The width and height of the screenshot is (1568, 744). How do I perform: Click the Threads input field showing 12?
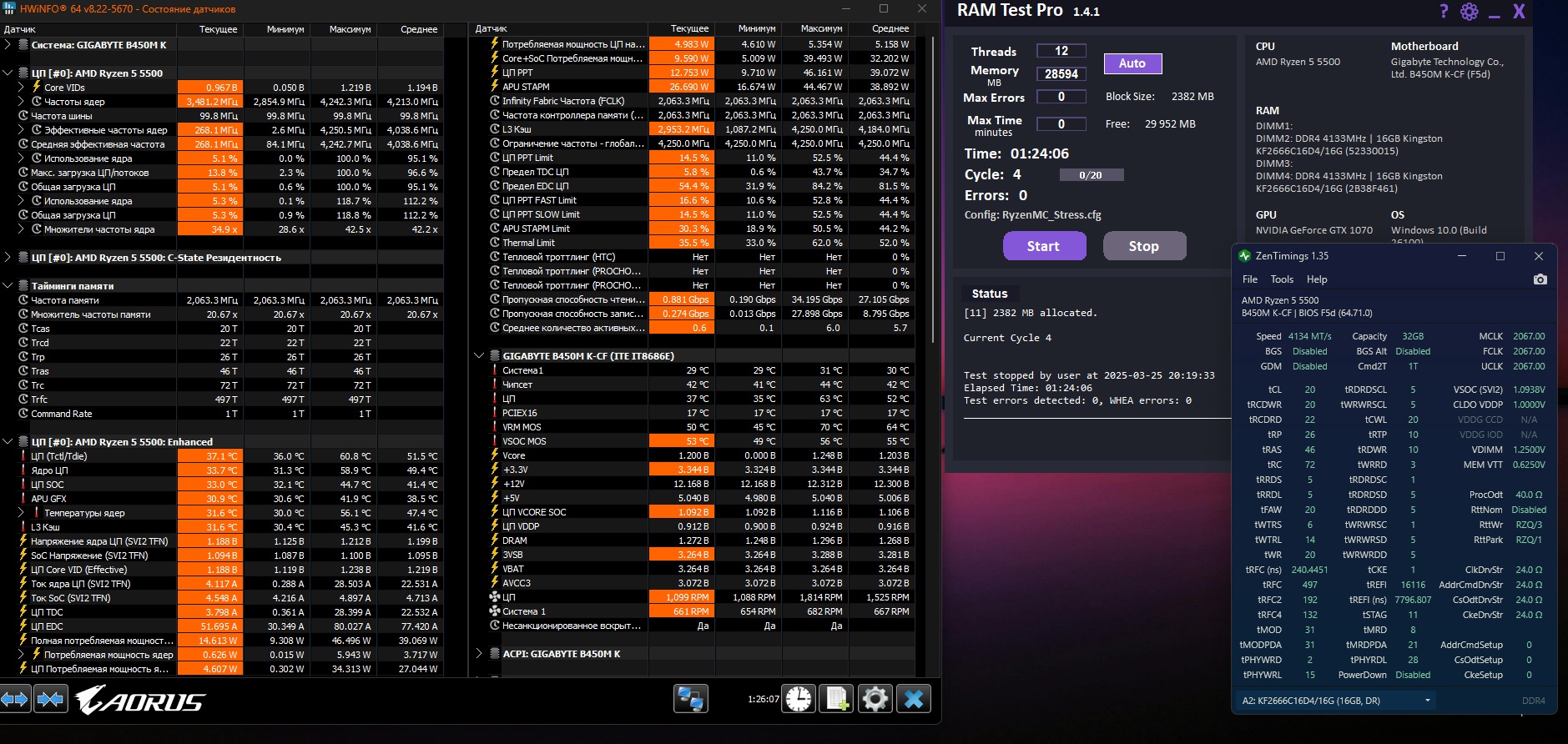click(1061, 51)
